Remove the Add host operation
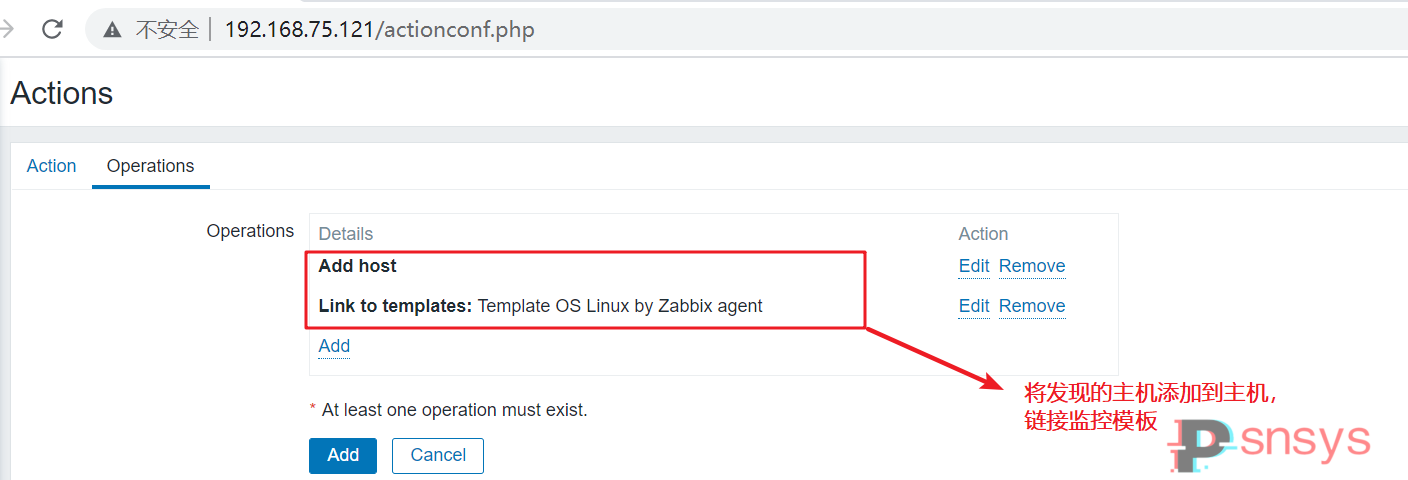The image size is (1408, 480). coord(1032,266)
